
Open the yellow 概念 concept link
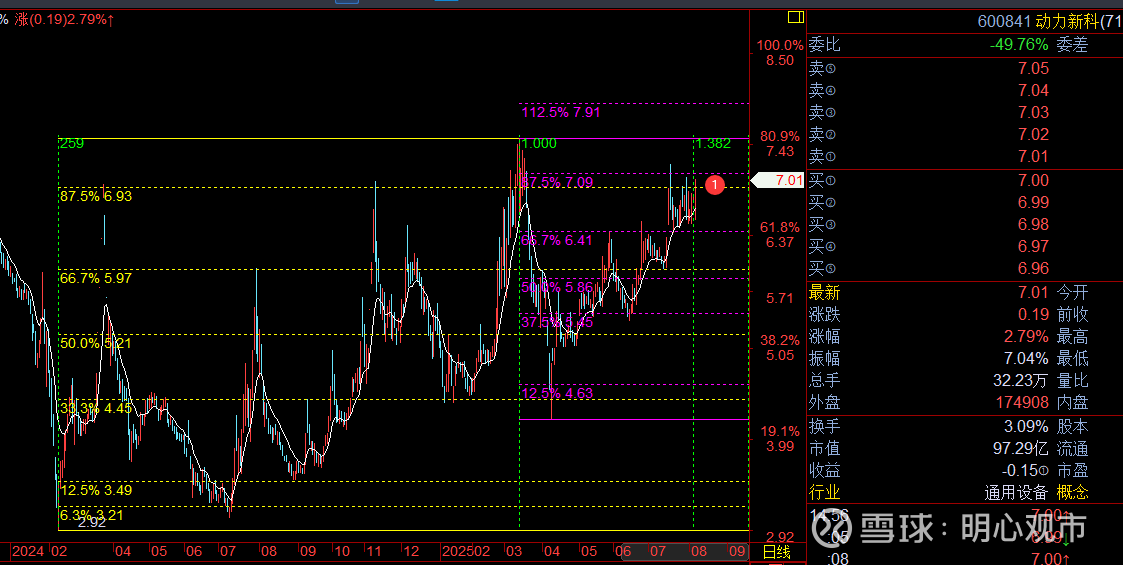point(1072,493)
